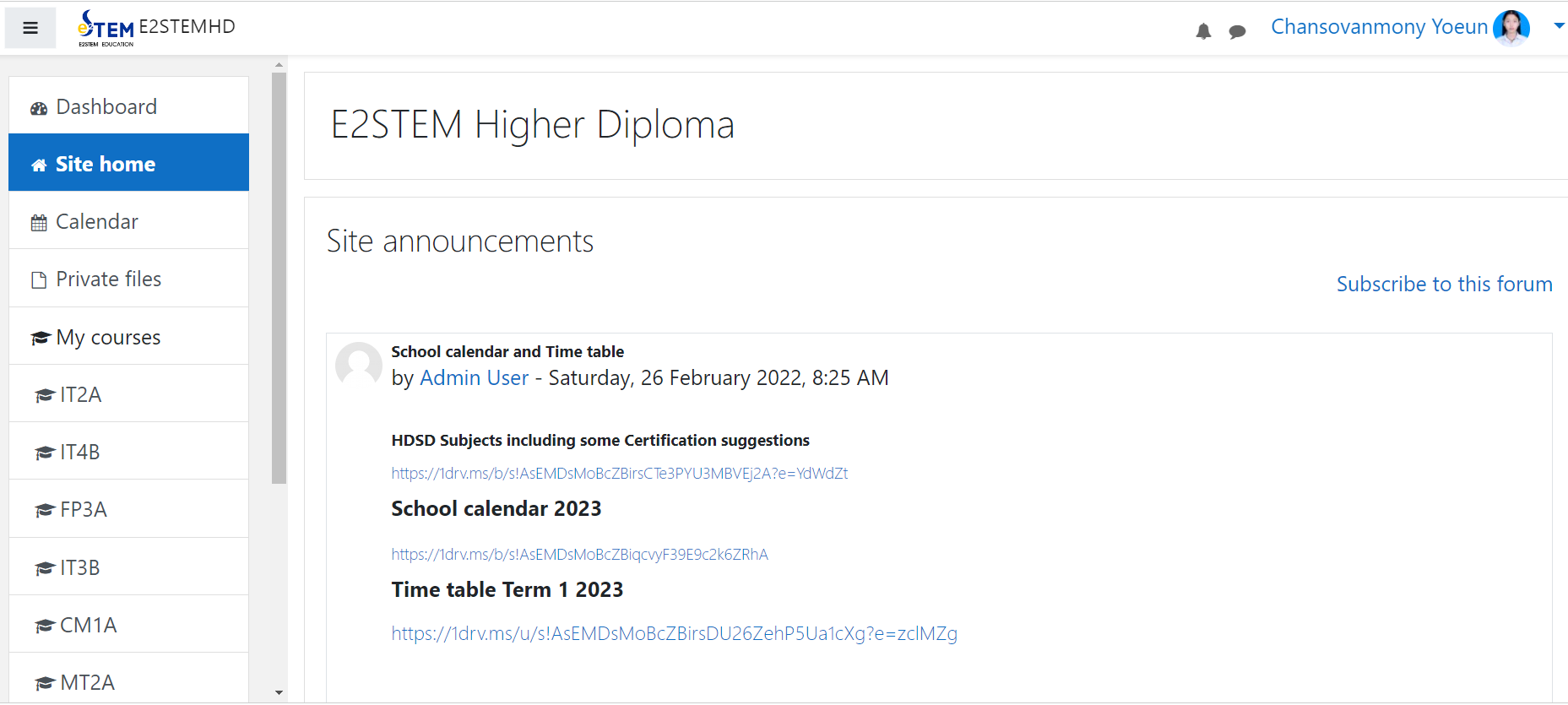
Task: Open the notifications bell icon
Action: point(1203,32)
